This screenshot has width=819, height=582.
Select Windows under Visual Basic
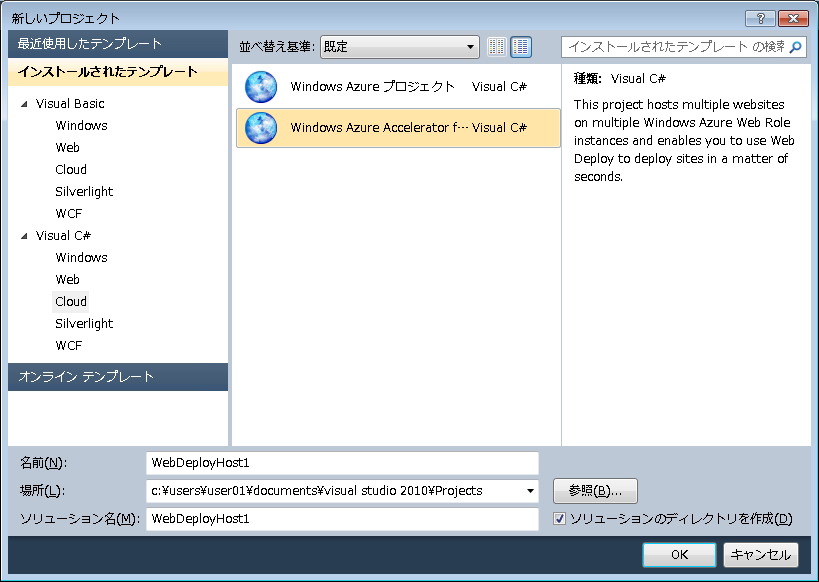pyautogui.click(x=81, y=126)
